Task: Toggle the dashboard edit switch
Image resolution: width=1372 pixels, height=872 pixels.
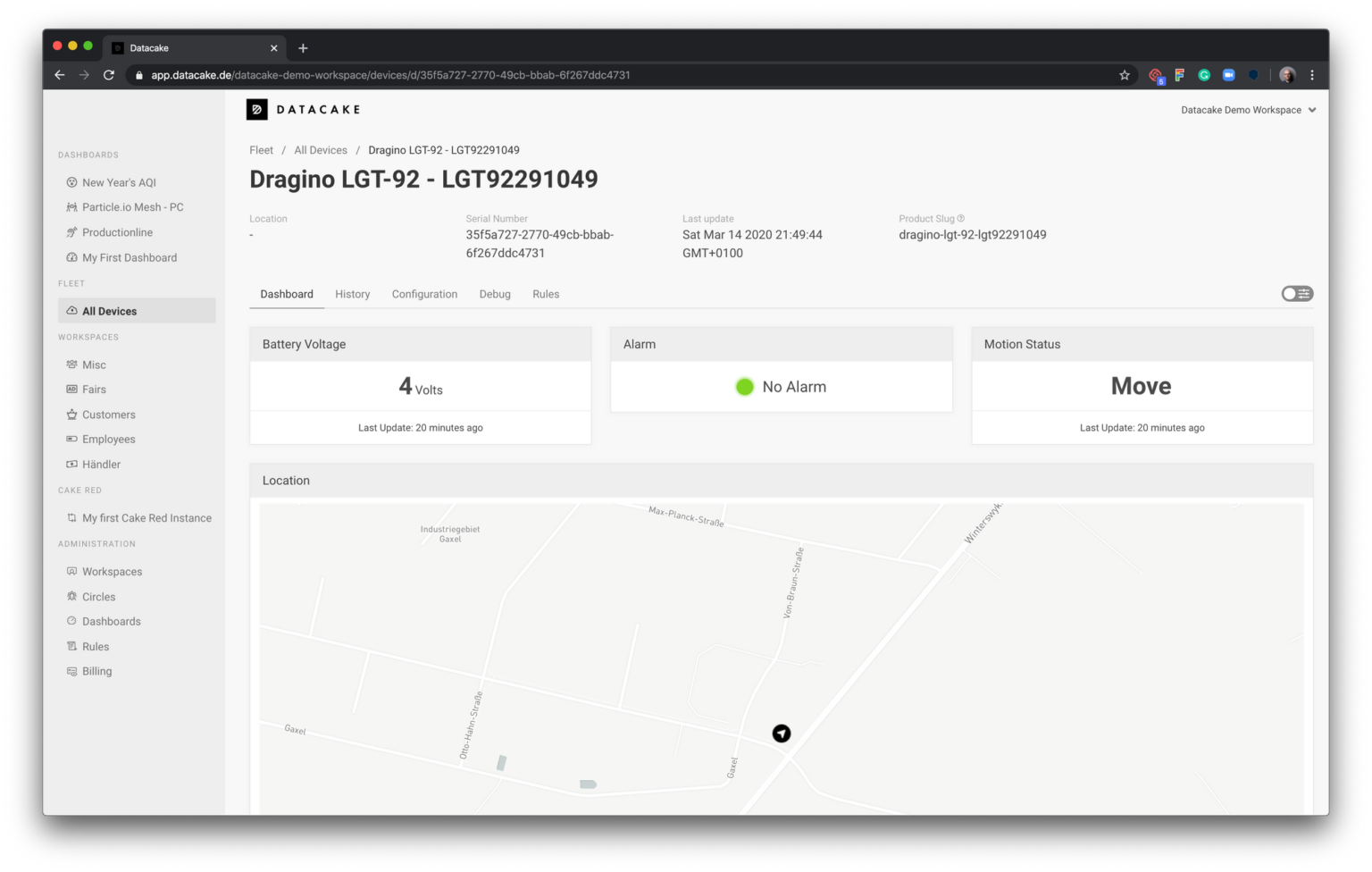Action: click(1296, 293)
